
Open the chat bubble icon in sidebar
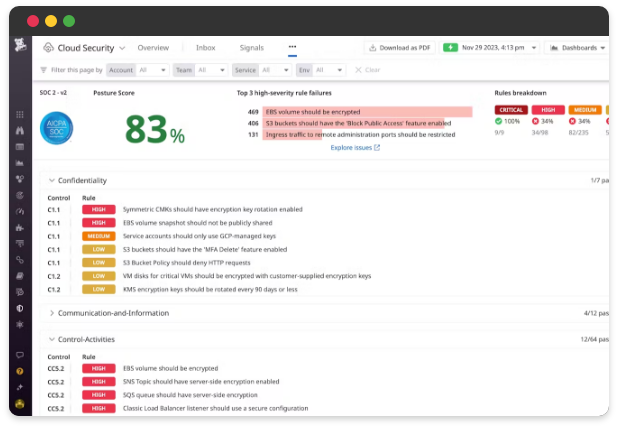tap(19, 355)
